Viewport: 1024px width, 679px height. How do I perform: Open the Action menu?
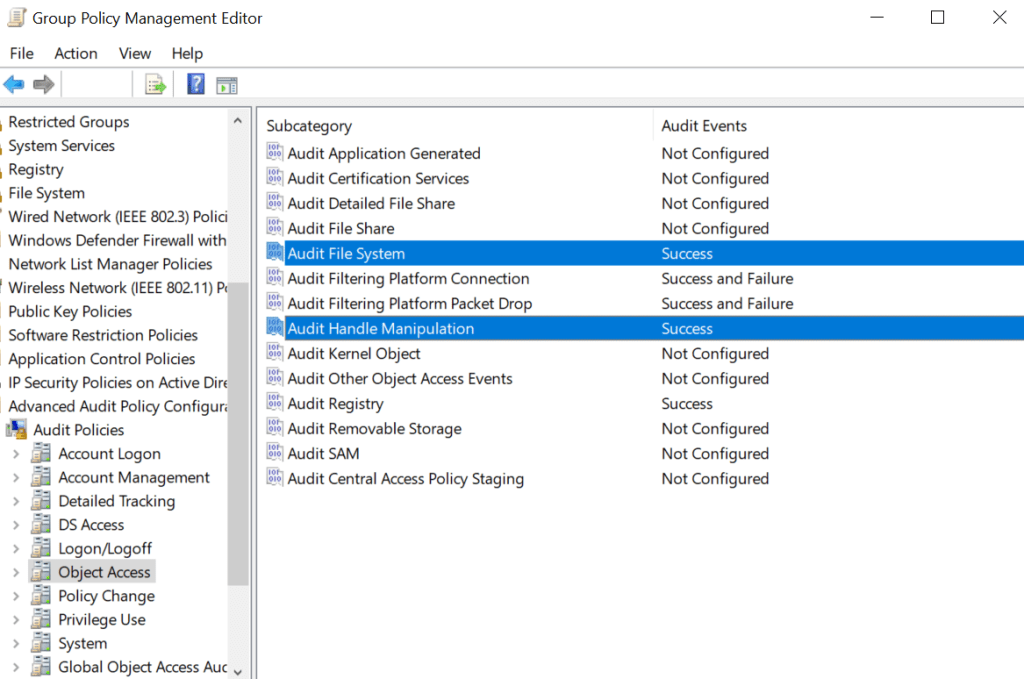[x=76, y=53]
